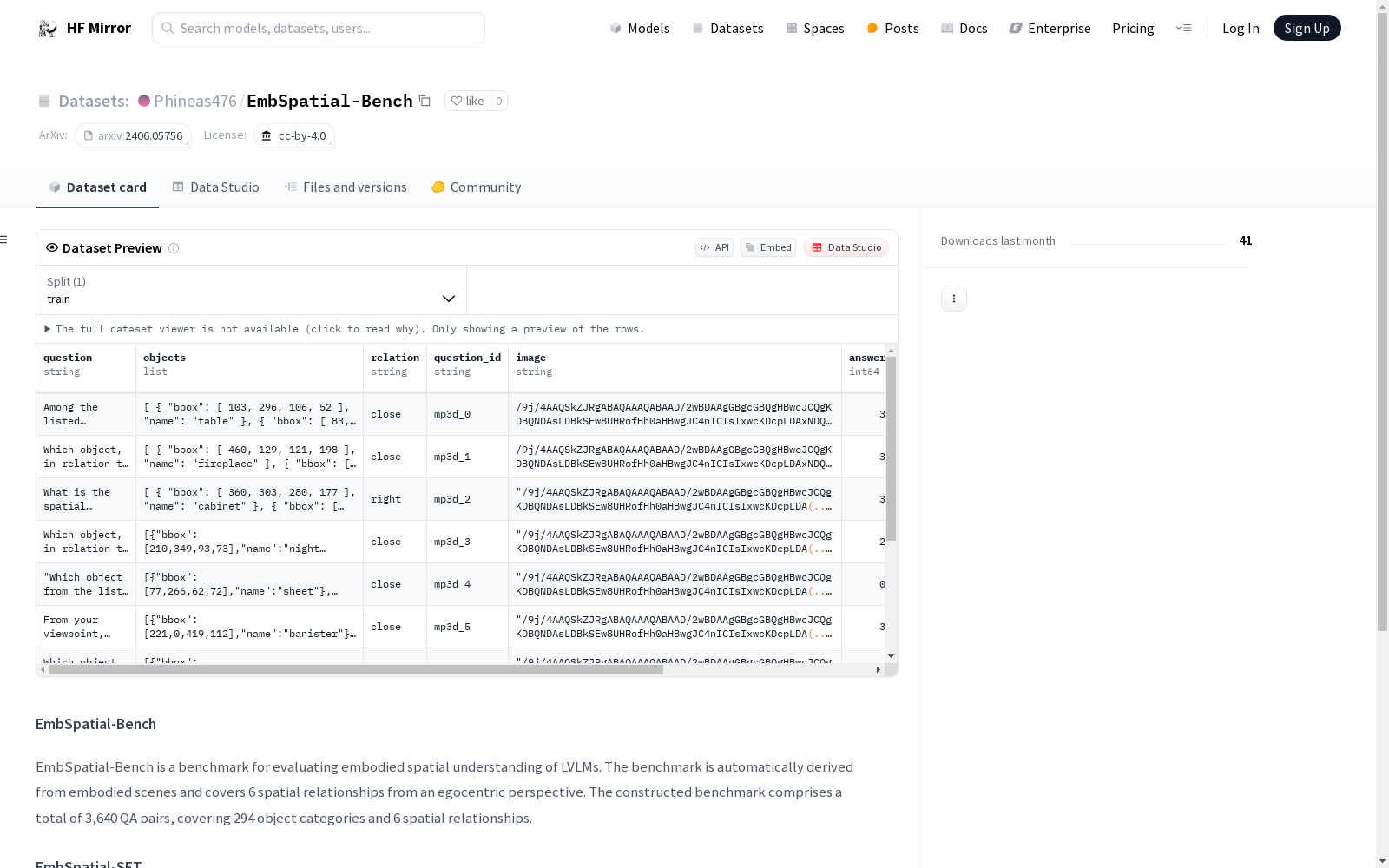This screenshot has height=868, width=1389.
Task: Click the downloads count 41
Action: (x=1246, y=240)
